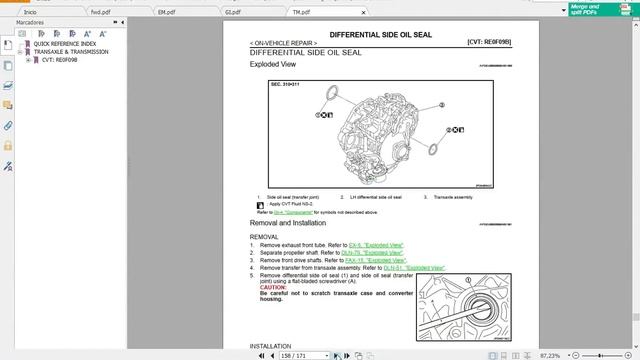
Task: Open the CVT: RE0F09B bookmark
Action: (60, 60)
